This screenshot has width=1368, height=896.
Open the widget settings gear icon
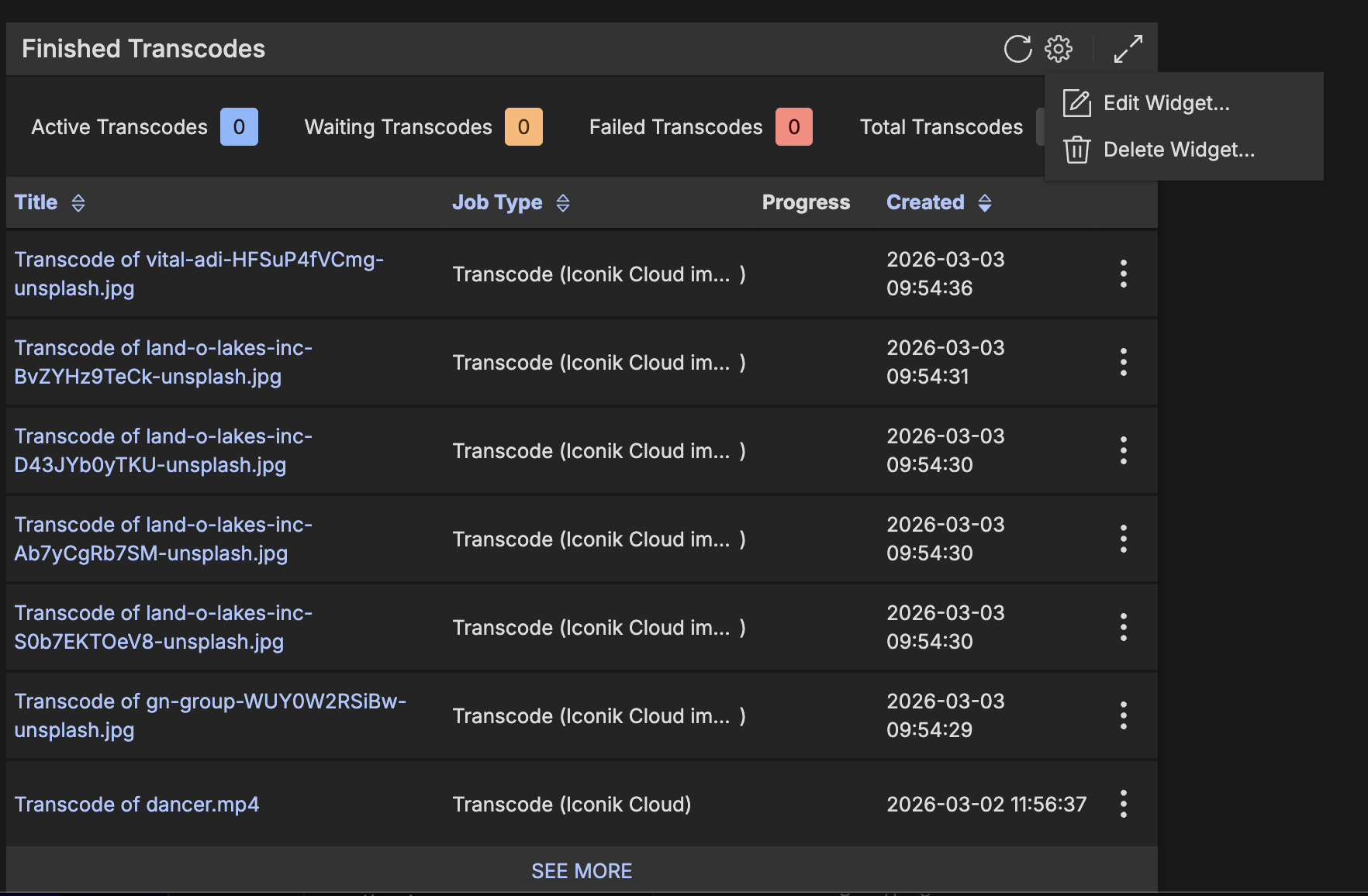(1059, 49)
